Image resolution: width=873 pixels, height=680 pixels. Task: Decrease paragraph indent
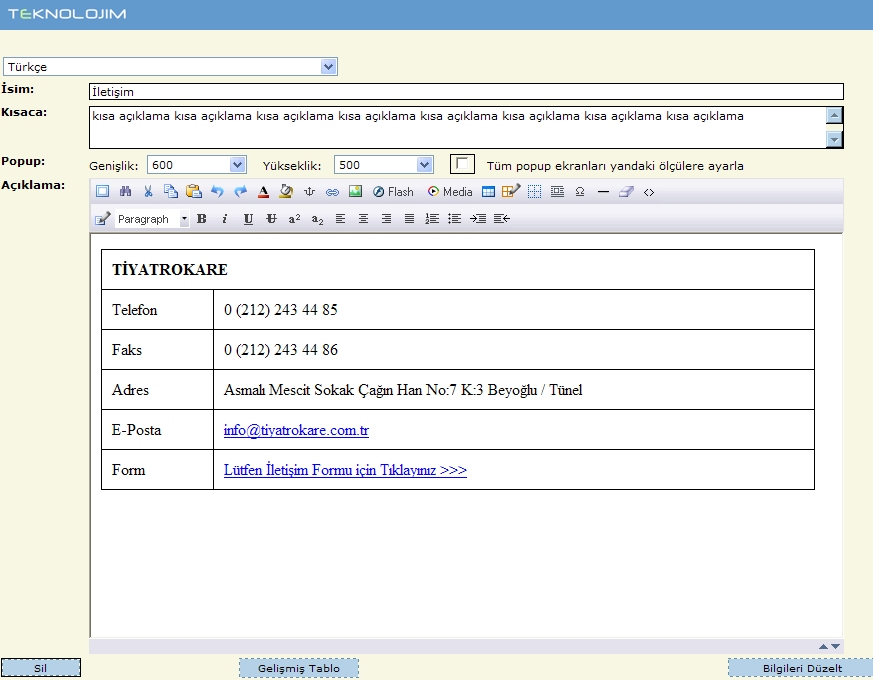pyautogui.click(x=502, y=219)
